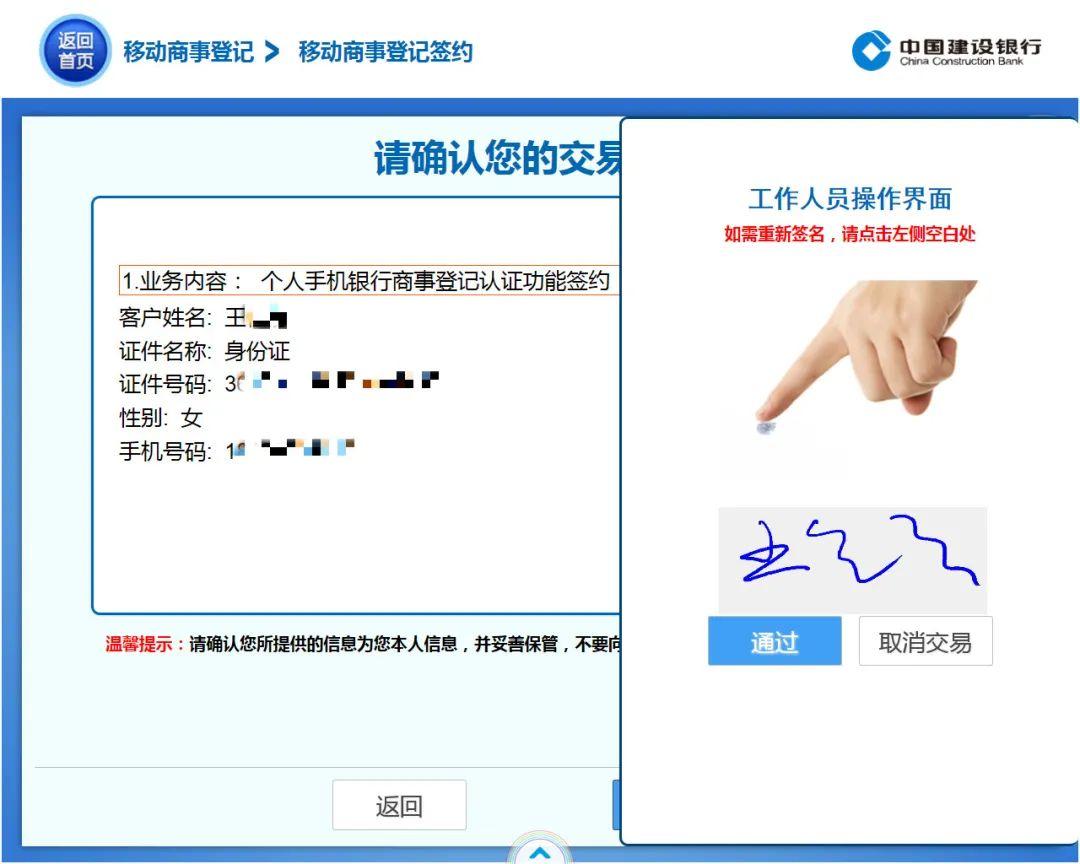
Task: Click the China Construction Bank logo
Action: pyautogui.click(x=945, y=50)
